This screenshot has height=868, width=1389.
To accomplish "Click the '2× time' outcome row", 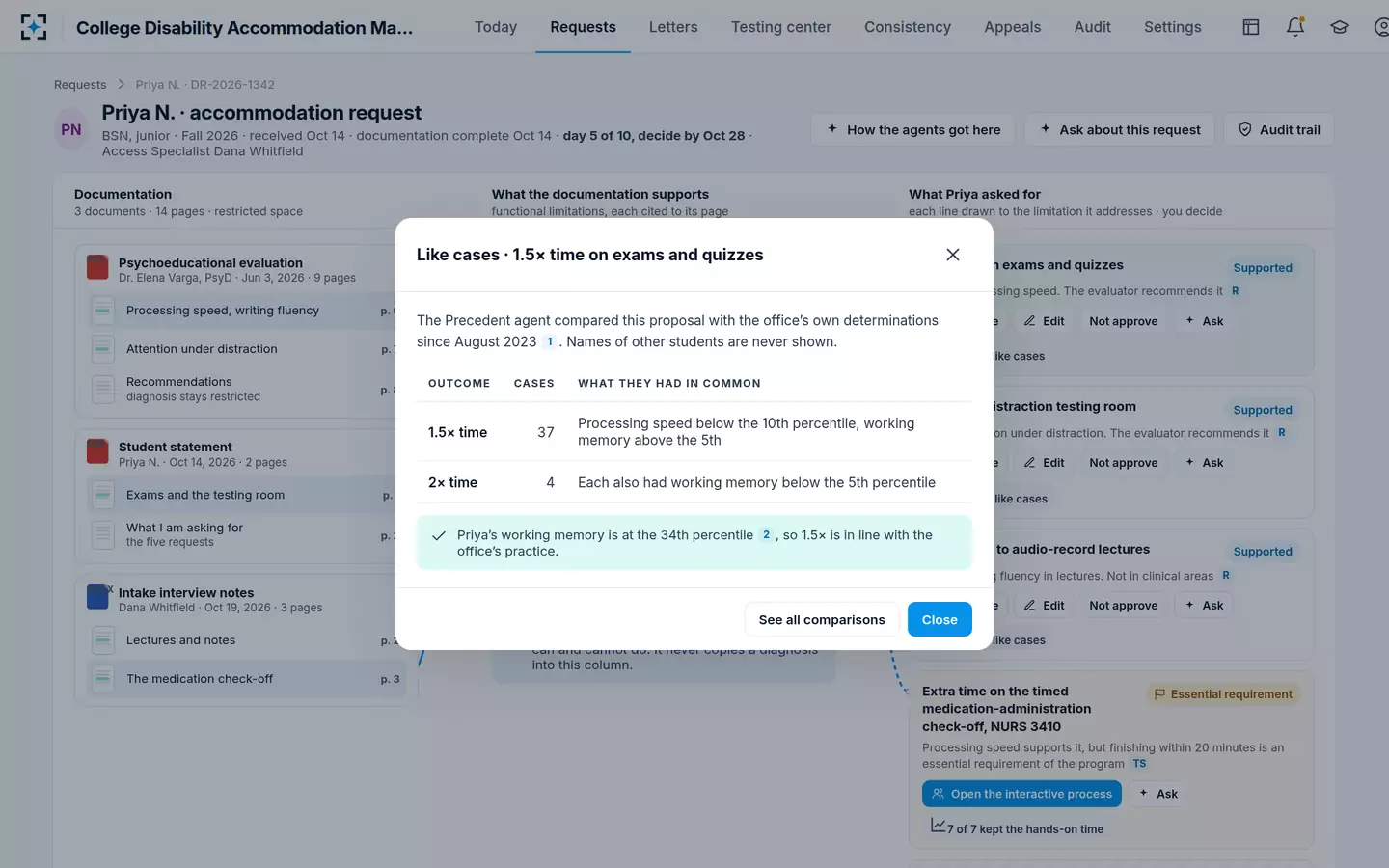I will (x=694, y=482).
